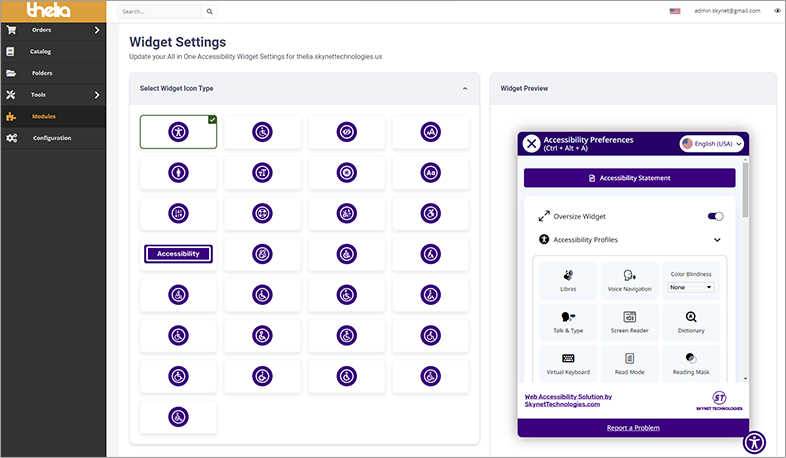Collapse the Select Widget Icon Type panel

pos(465,89)
